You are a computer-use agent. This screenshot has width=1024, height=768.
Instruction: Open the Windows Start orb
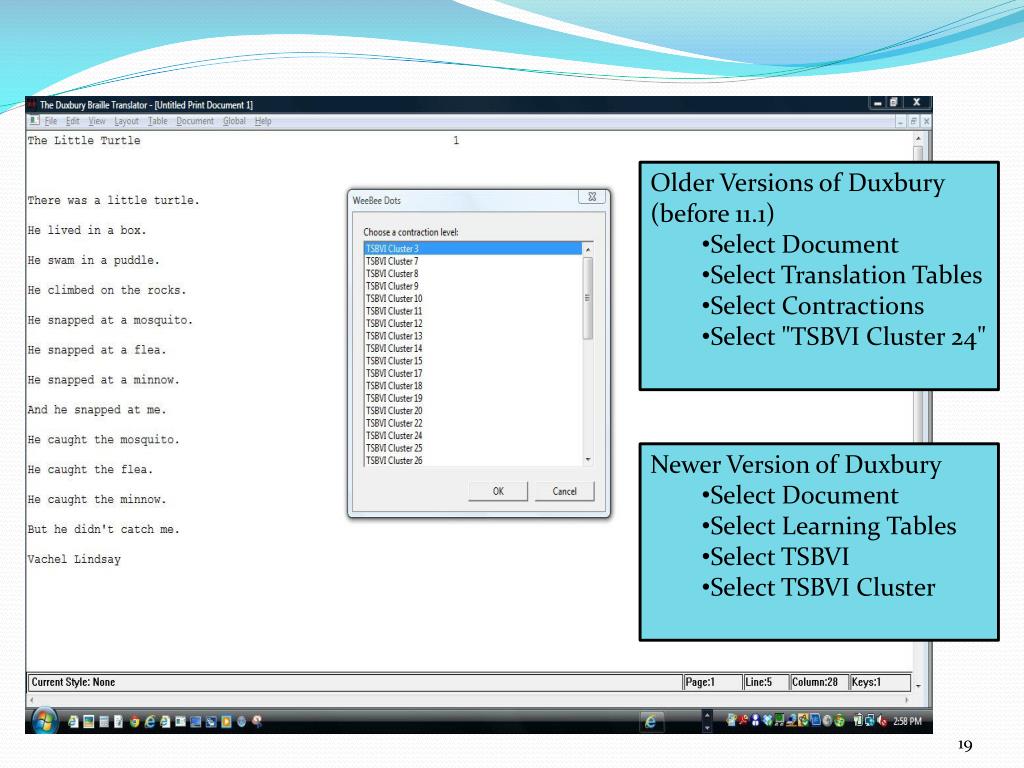pyautogui.click(x=44, y=721)
